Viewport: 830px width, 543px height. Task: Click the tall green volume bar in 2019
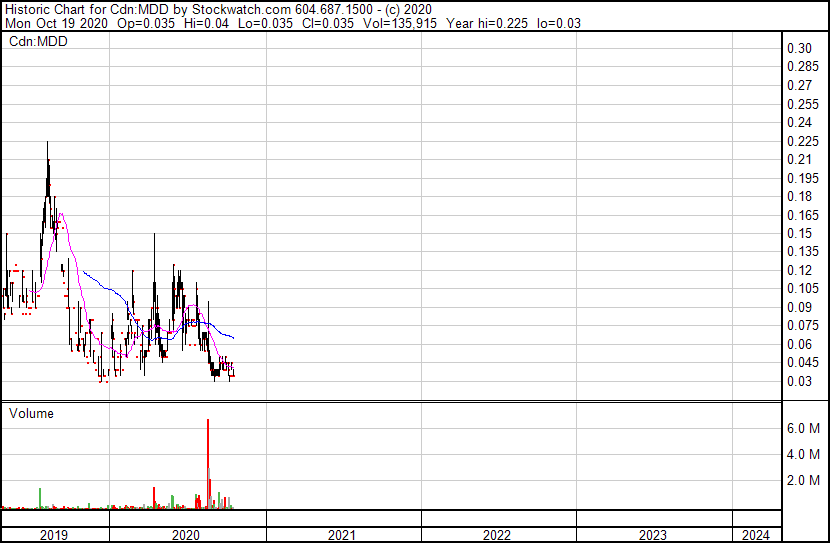(40, 499)
